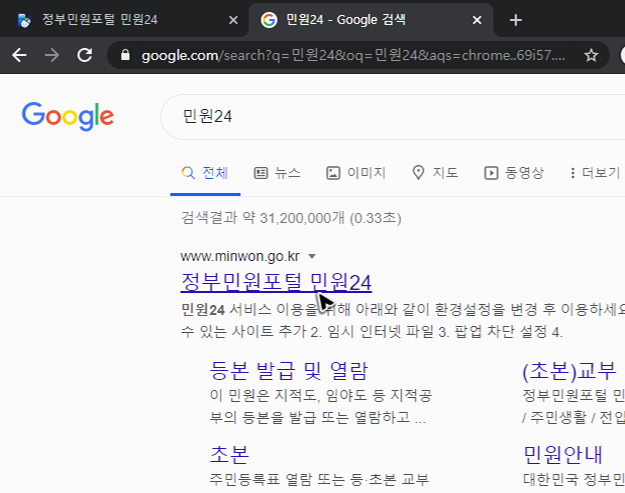Click the www.minwon.go.kr URL text
This screenshot has width=625, height=493.
240,256
